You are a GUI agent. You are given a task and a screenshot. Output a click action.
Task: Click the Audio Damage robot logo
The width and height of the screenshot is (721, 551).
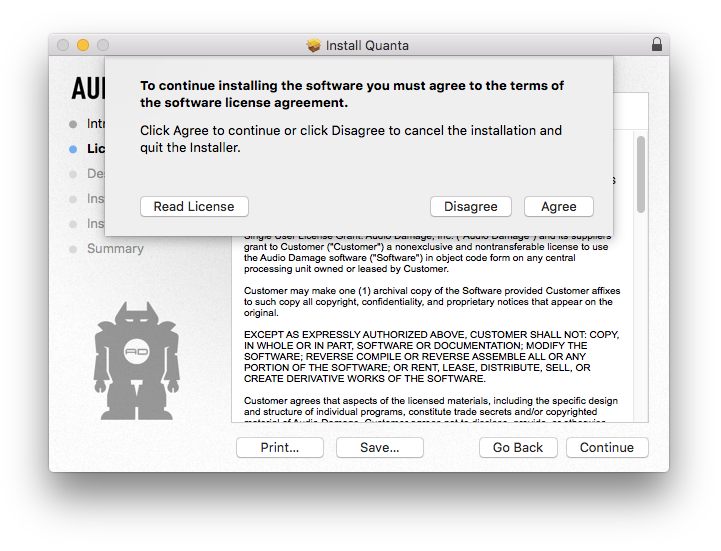(x=137, y=361)
